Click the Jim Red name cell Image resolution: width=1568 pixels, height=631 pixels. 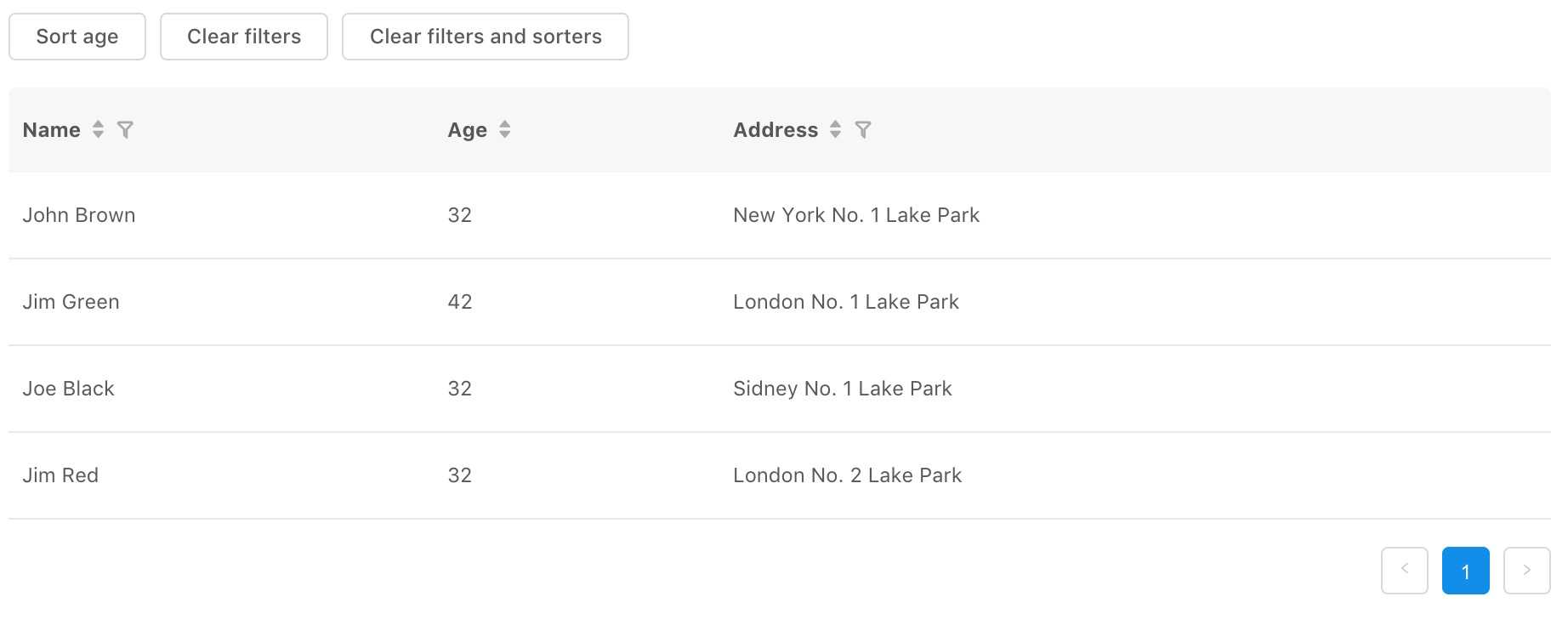[61, 475]
